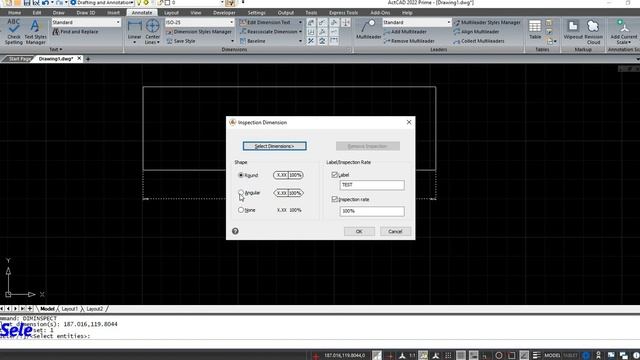Open the Help ribbon tab
The height and width of the screenshot is (360, 640).
[407, 13]
